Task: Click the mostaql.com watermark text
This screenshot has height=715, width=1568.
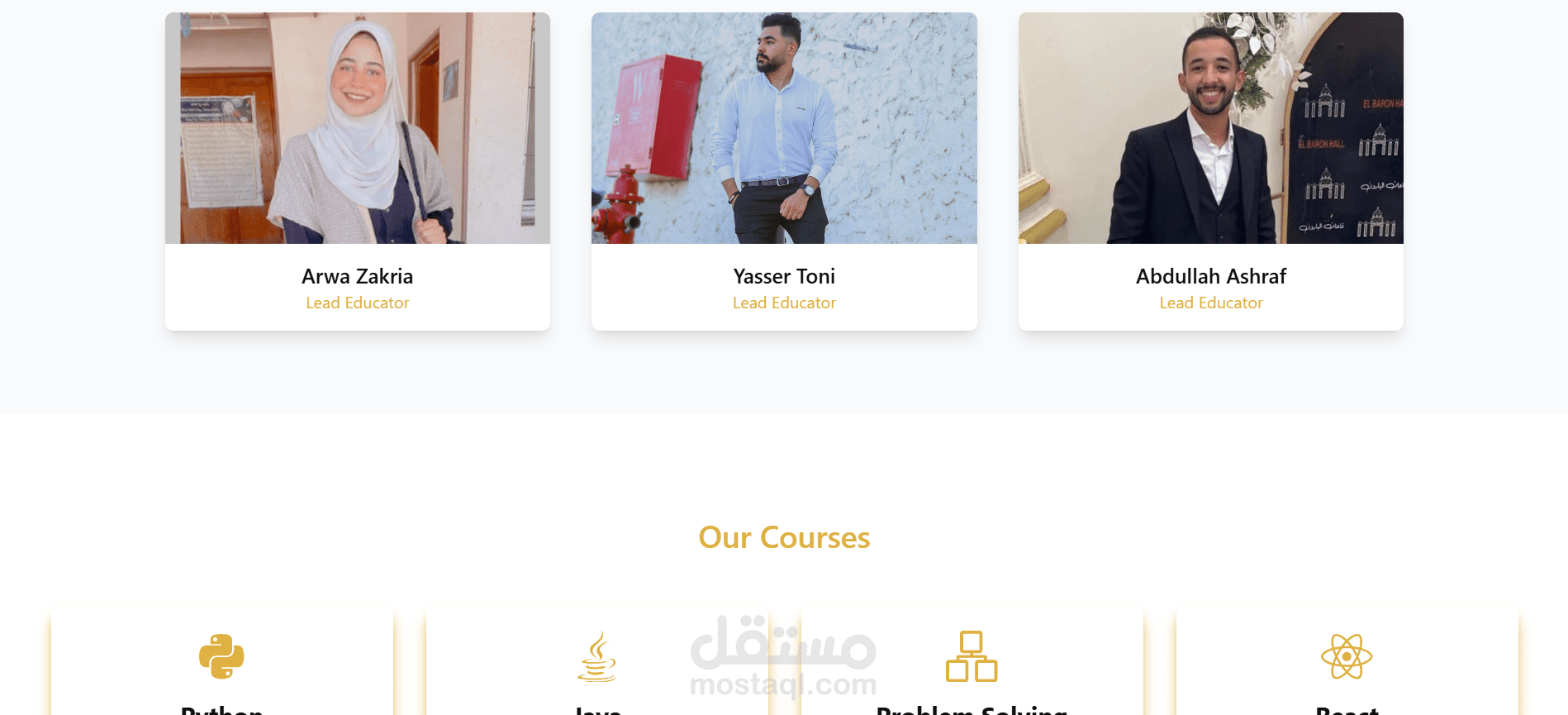Action: (x=783, y=684)
